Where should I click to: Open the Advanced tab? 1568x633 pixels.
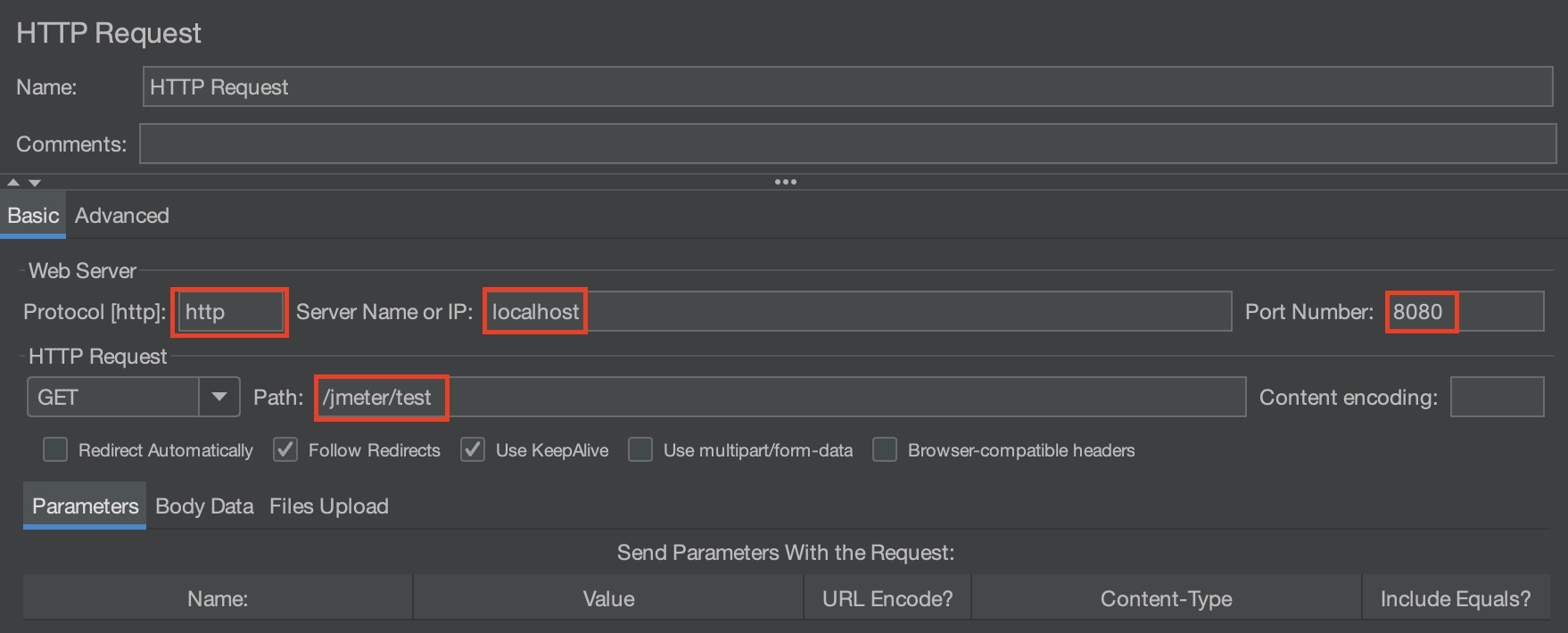coord(122,216)
